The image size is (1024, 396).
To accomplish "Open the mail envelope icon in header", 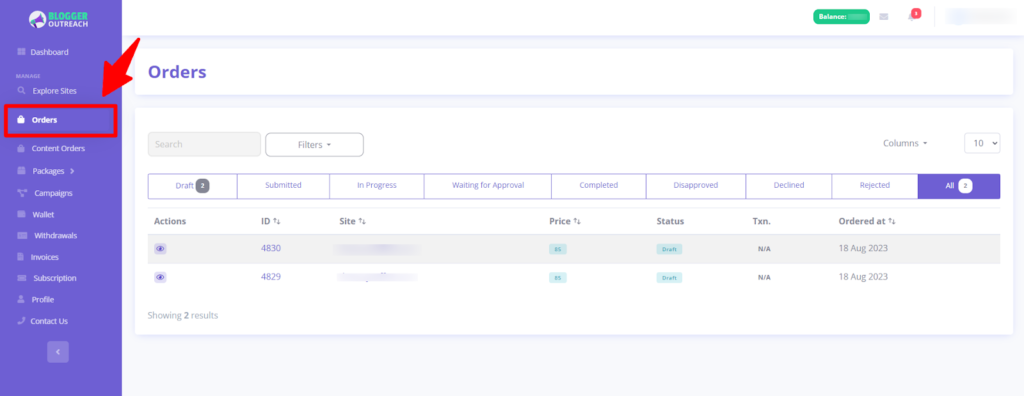I will (x=884, y=17).
